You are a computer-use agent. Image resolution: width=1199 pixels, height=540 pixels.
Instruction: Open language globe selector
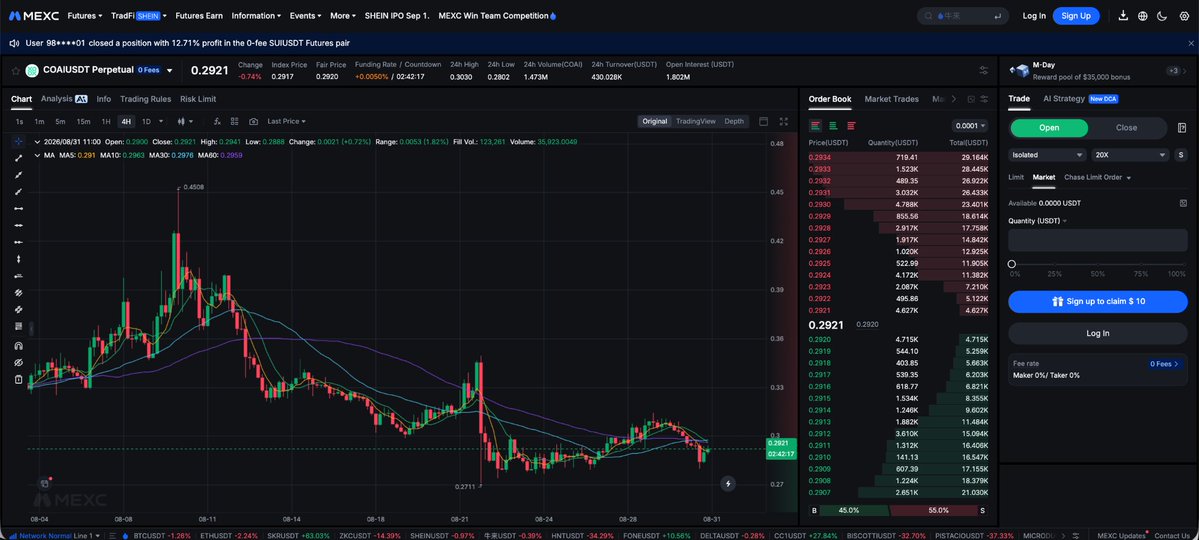1142,15
